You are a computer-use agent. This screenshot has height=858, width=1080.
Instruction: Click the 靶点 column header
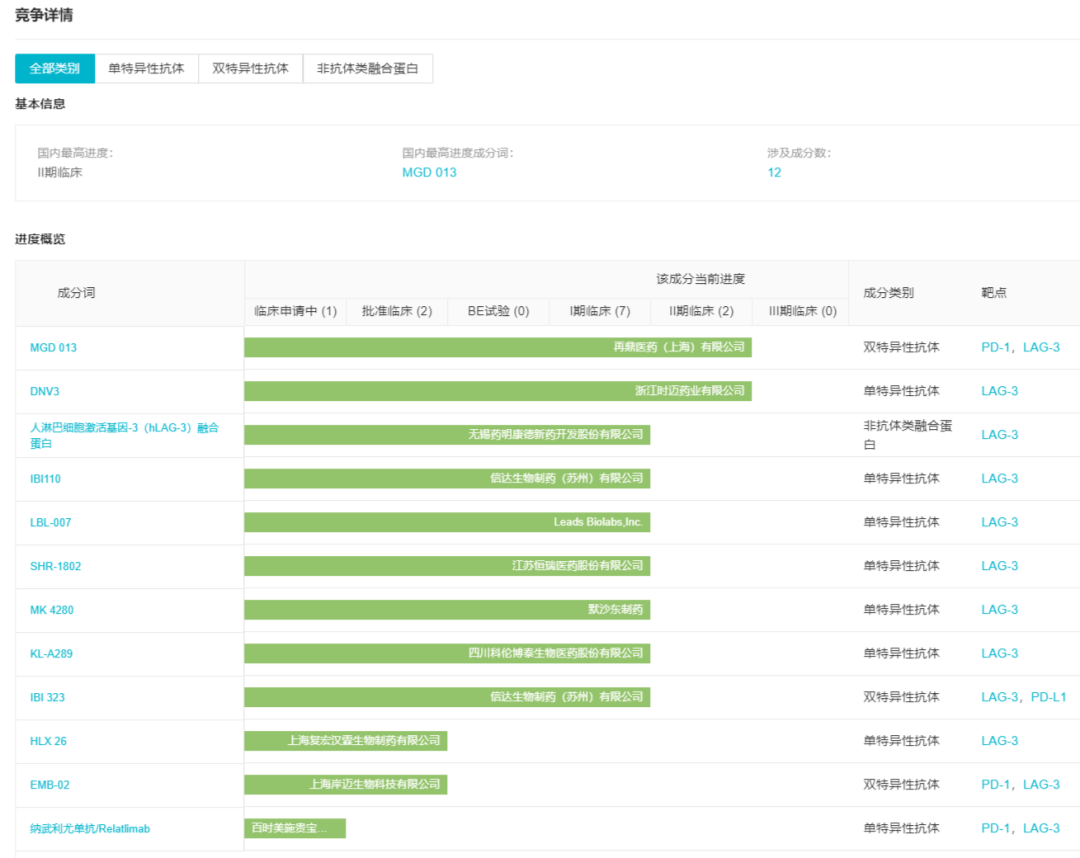coord(994,293)
